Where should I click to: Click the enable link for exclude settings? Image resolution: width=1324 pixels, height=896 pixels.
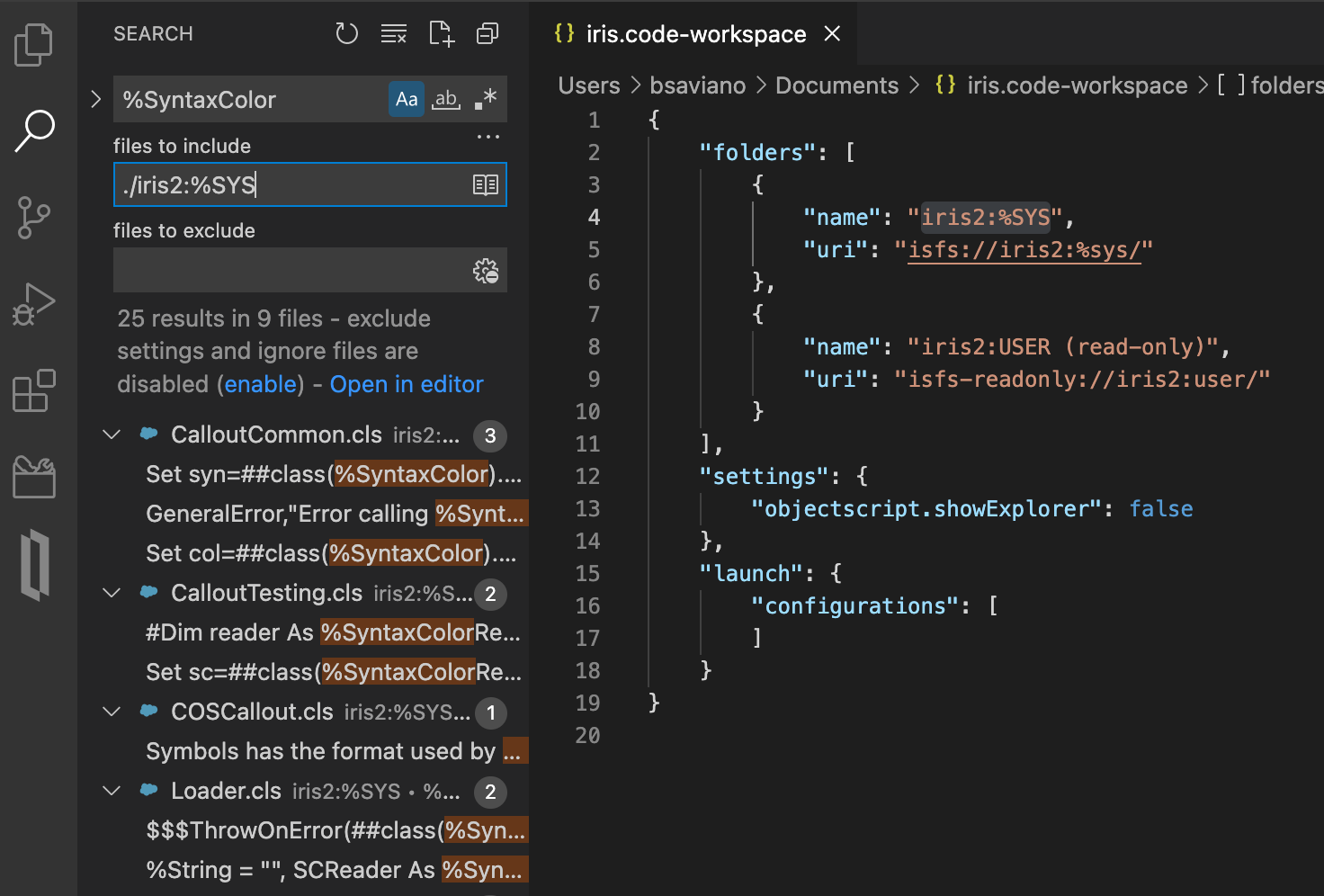[x=260, y=383]
